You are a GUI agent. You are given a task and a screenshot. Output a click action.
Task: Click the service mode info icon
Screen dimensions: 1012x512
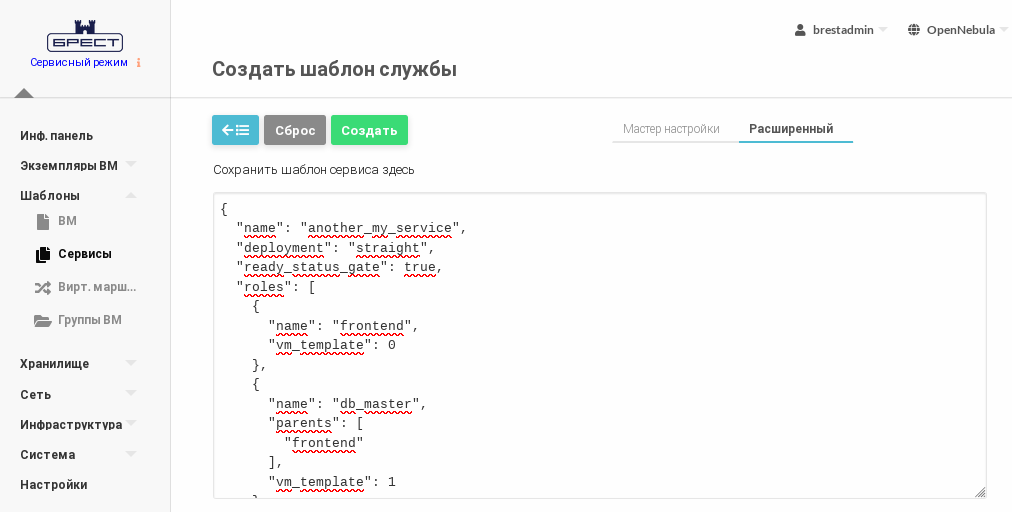click(x=139, y=62)
